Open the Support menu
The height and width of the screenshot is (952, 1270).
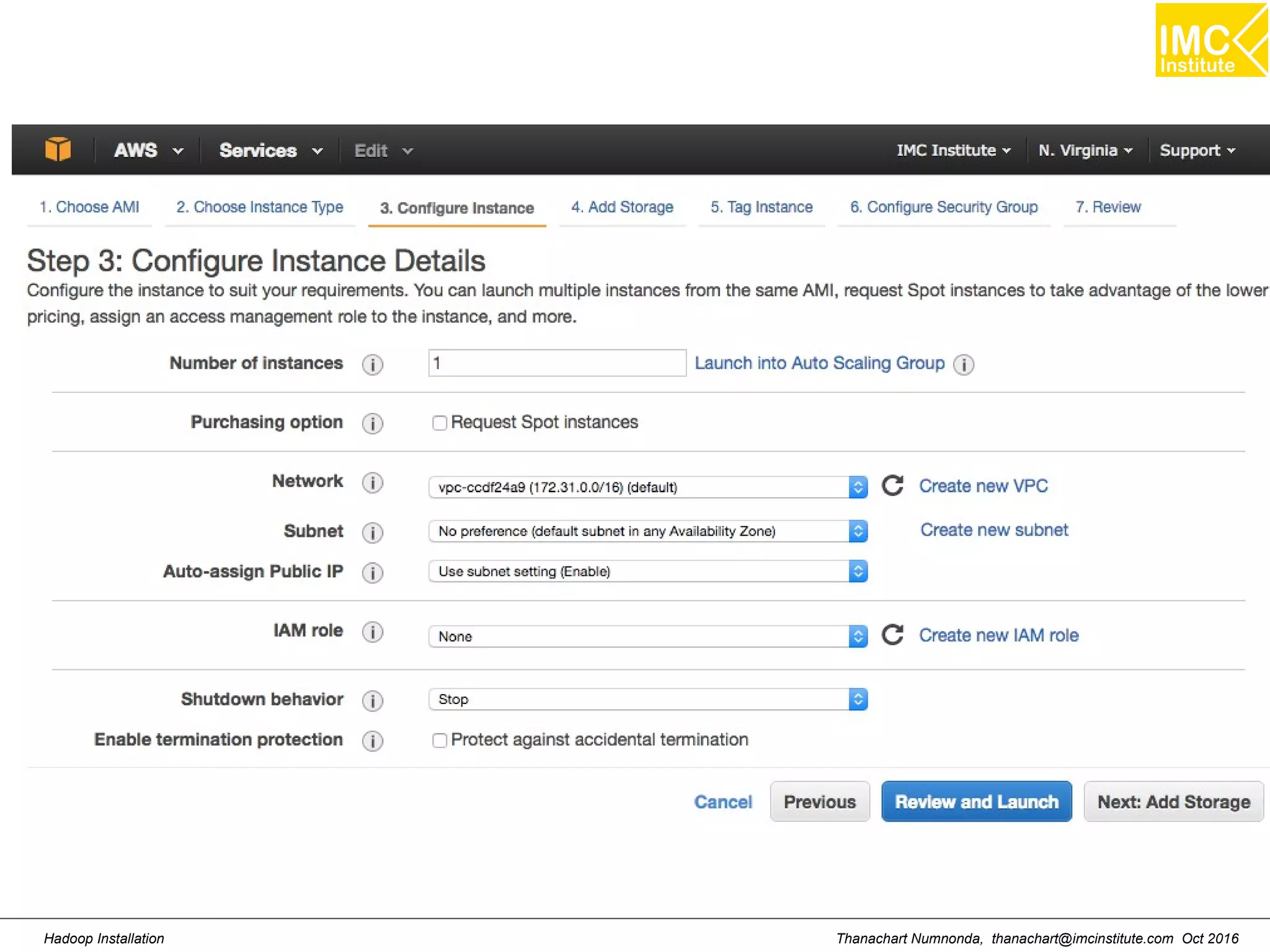tap(1197, 150)
